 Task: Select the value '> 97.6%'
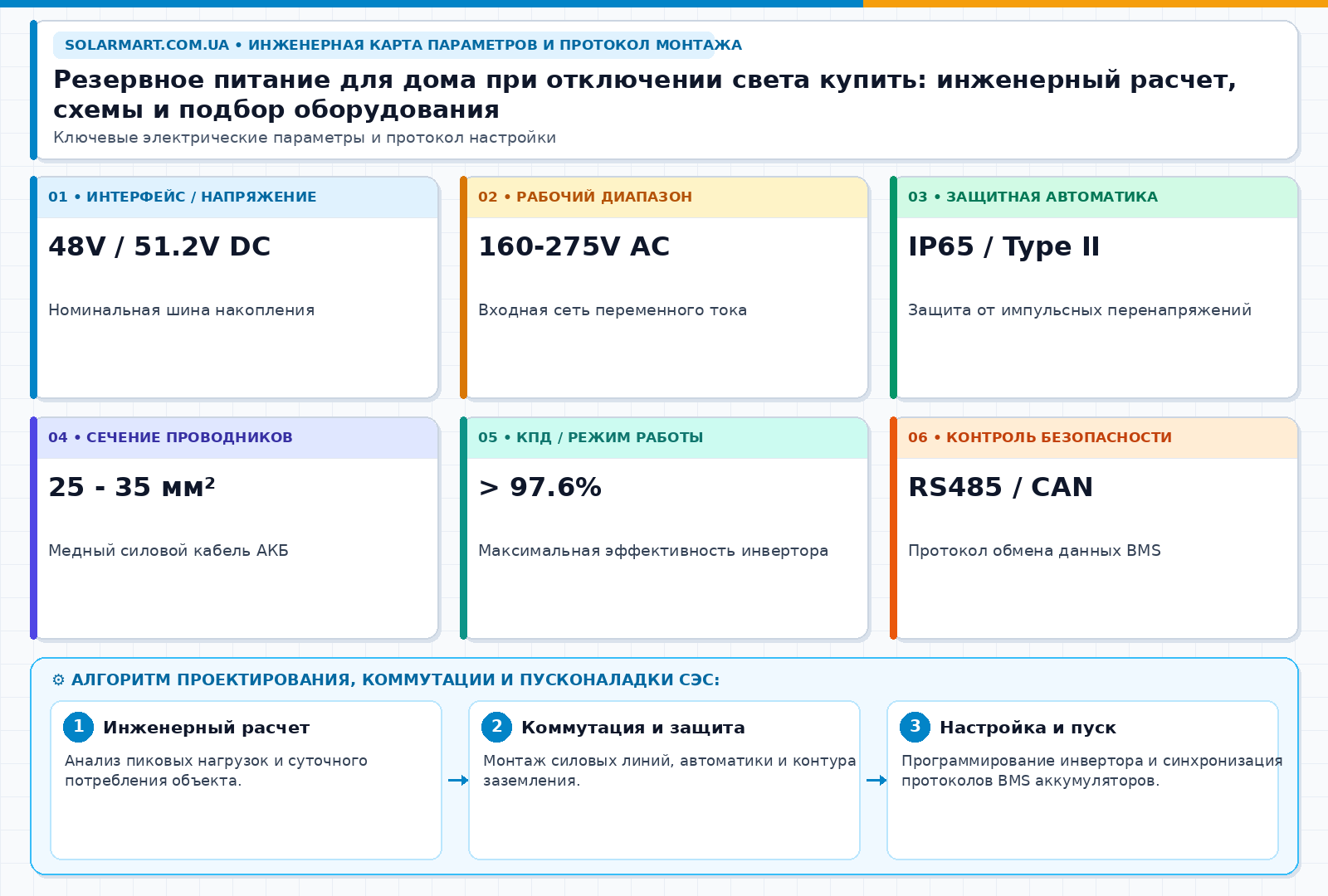pyautogui.click(x=540, y=487)
